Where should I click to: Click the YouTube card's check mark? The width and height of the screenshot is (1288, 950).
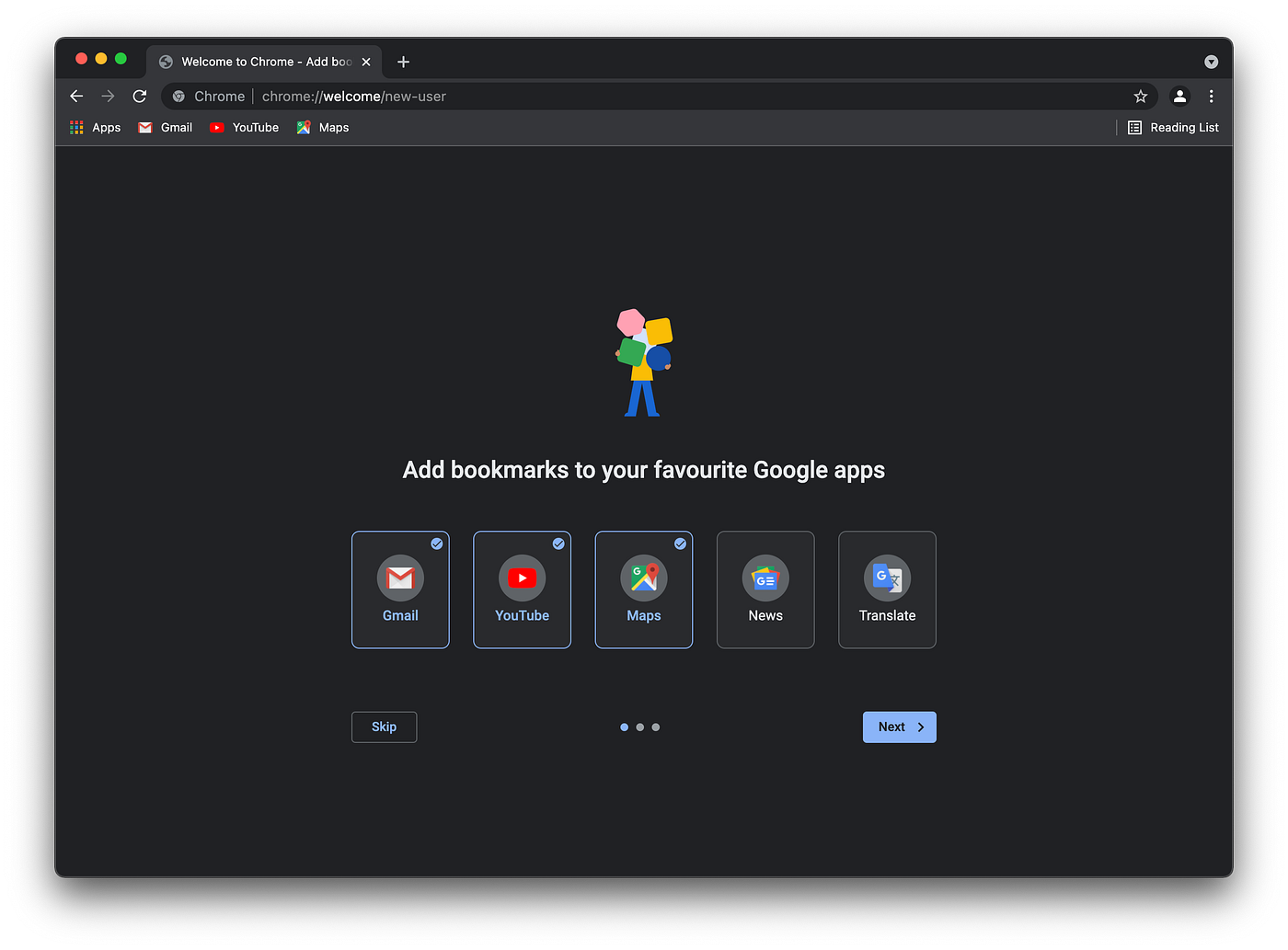tap(558, 544)
